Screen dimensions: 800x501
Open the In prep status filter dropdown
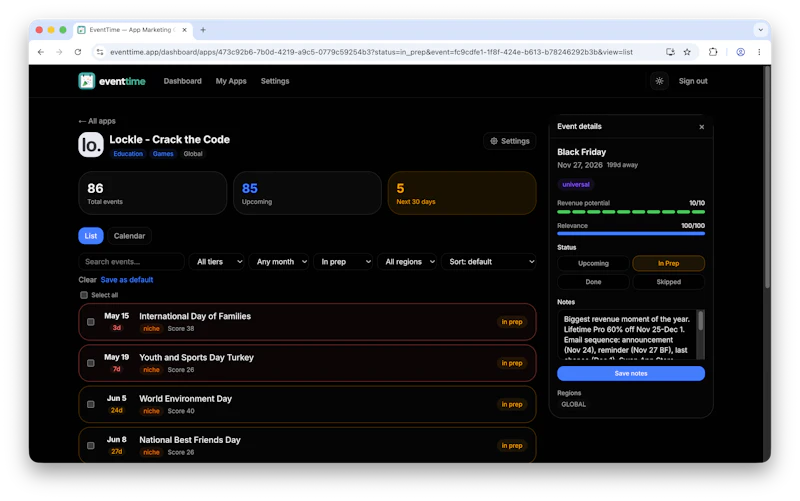[343, 262]
